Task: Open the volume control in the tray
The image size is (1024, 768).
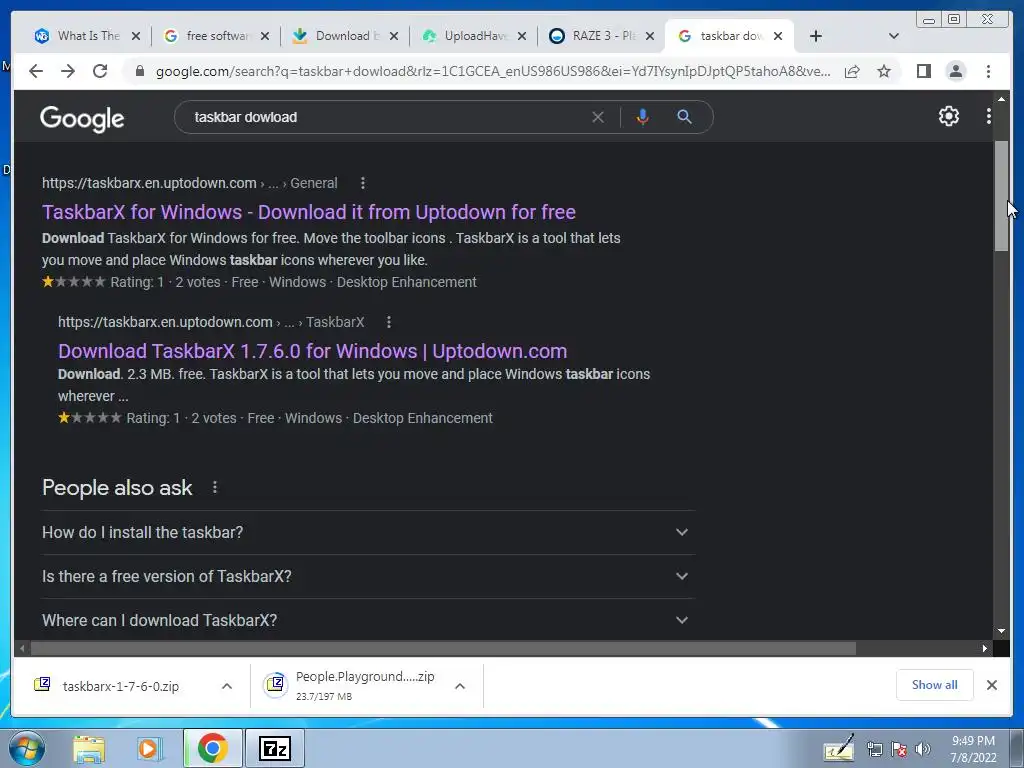Action: tap(923, 749)
